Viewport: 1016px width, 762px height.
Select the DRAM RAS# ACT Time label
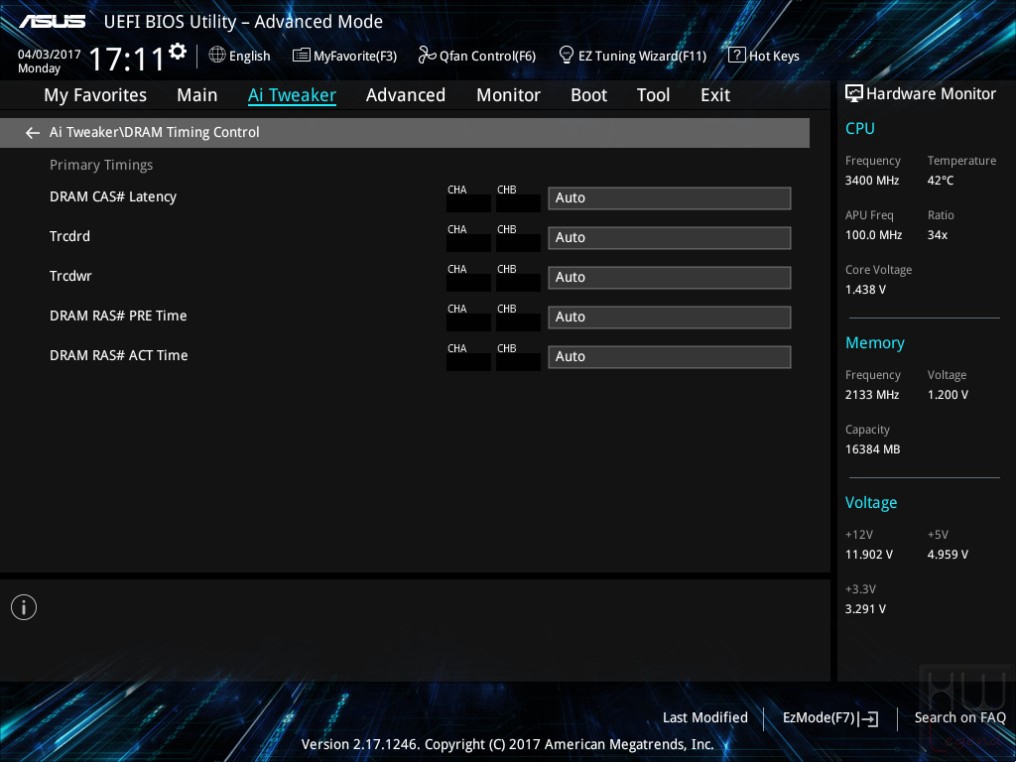coord(119,356)
